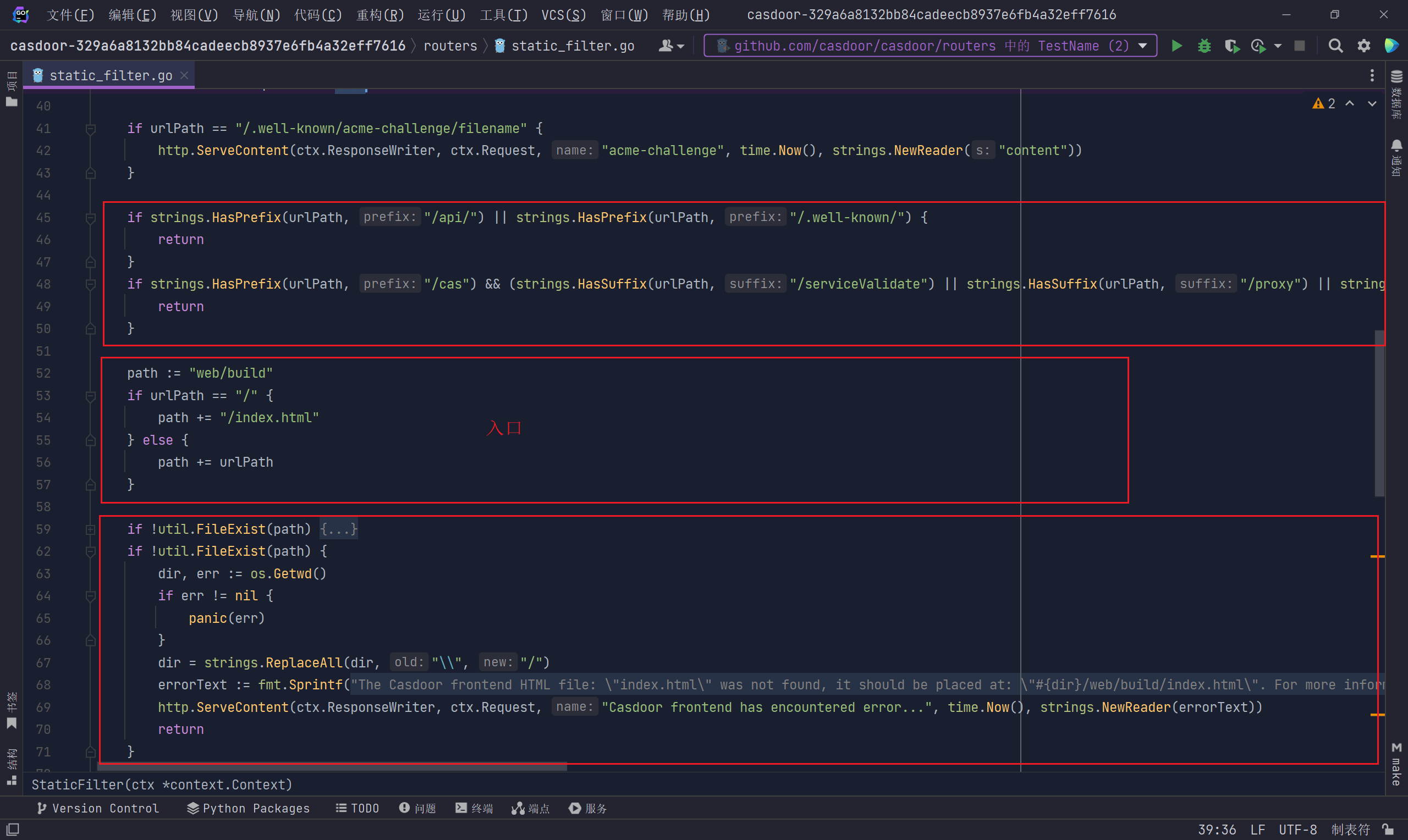The image size is (1408, 840).
Task: Open Python Packages tool window
Action: (249, 808)
